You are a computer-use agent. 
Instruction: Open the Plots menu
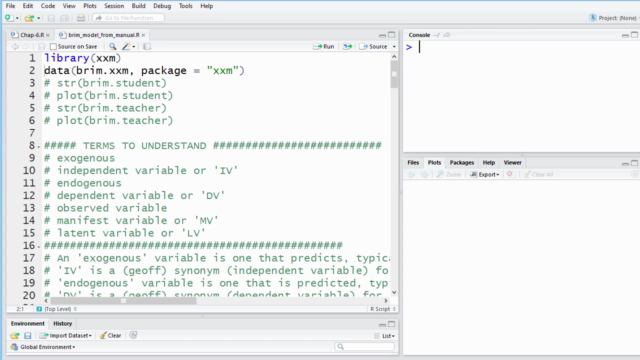[90, 6]
